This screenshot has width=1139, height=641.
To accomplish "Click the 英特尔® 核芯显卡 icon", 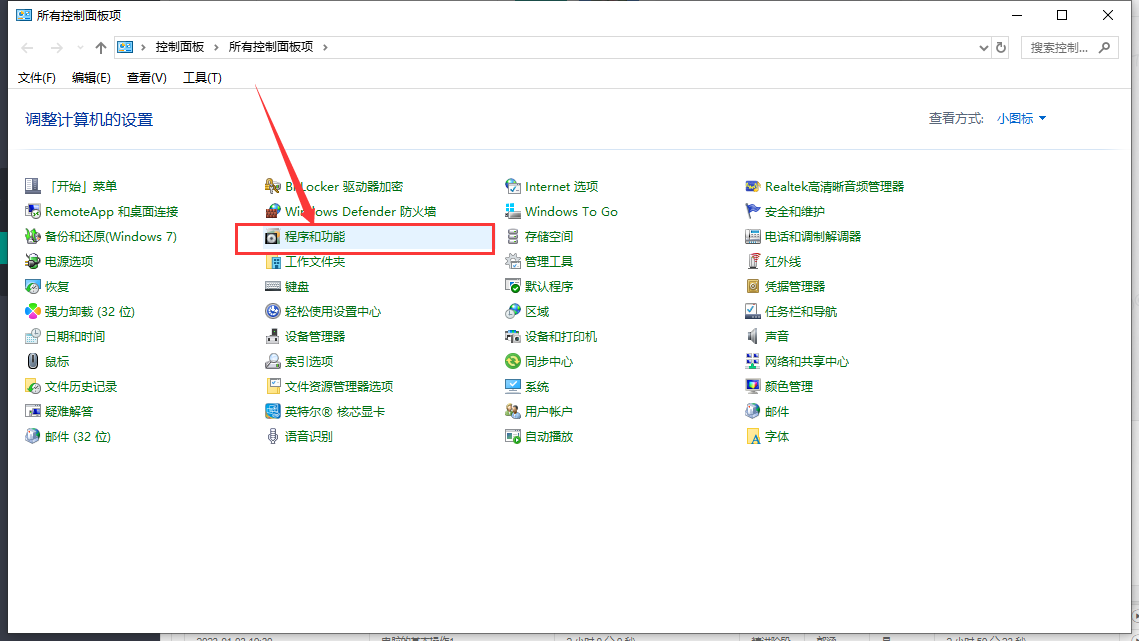I will click(x=272, y=411).
